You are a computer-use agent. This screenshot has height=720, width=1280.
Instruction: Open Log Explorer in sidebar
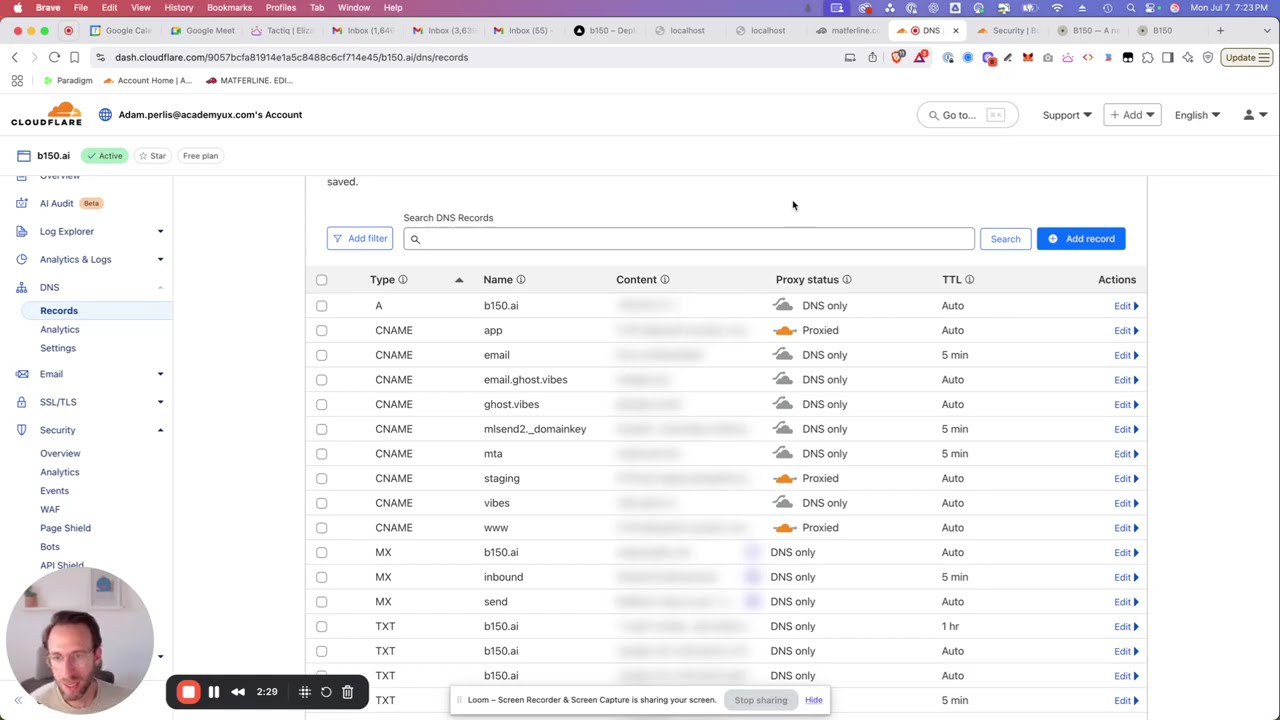pos(67,231)
